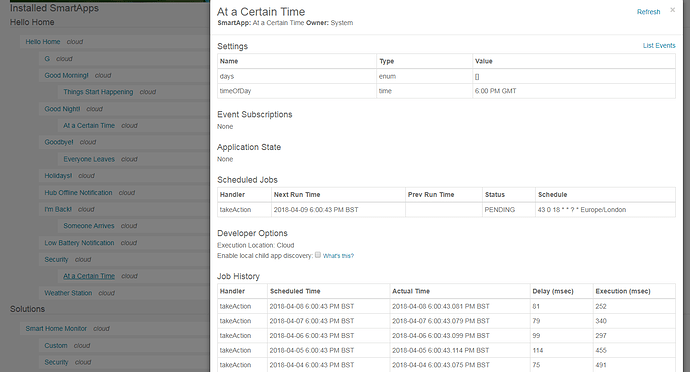Viewport: 690px width, 372px height.
Task: Click the Refresh link
Action: pyautogui.click(x=648, y=12)
